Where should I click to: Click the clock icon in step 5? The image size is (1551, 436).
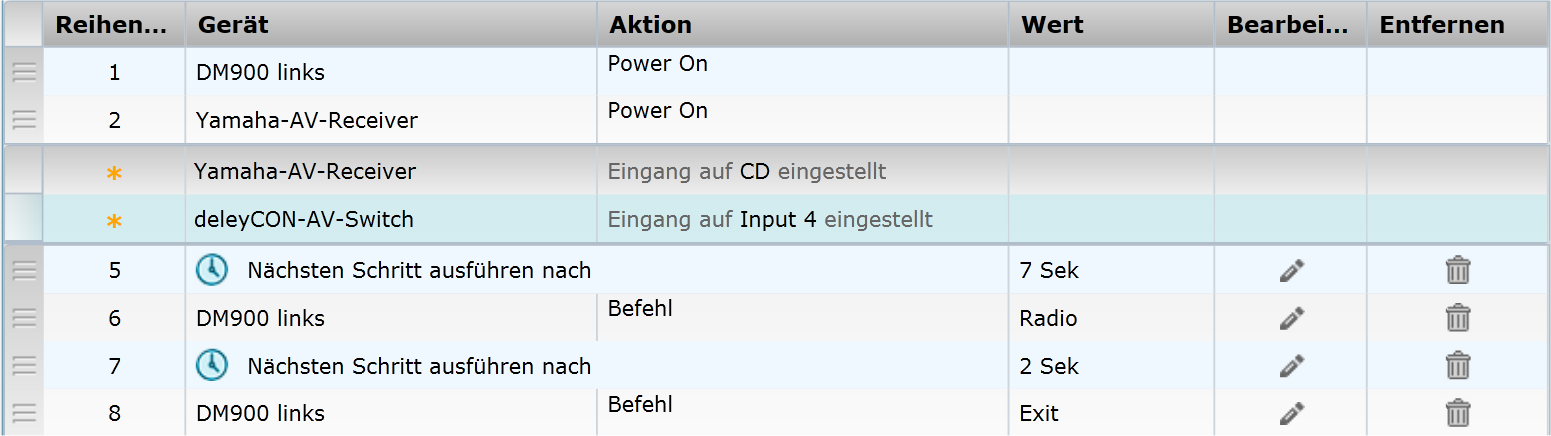[211, 270]
